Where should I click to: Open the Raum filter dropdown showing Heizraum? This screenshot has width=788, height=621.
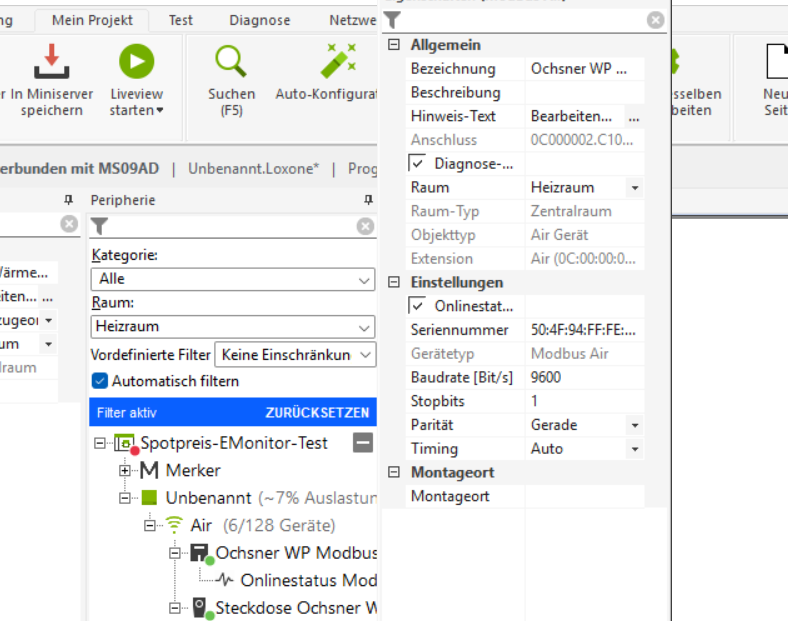tap(233, 327)
